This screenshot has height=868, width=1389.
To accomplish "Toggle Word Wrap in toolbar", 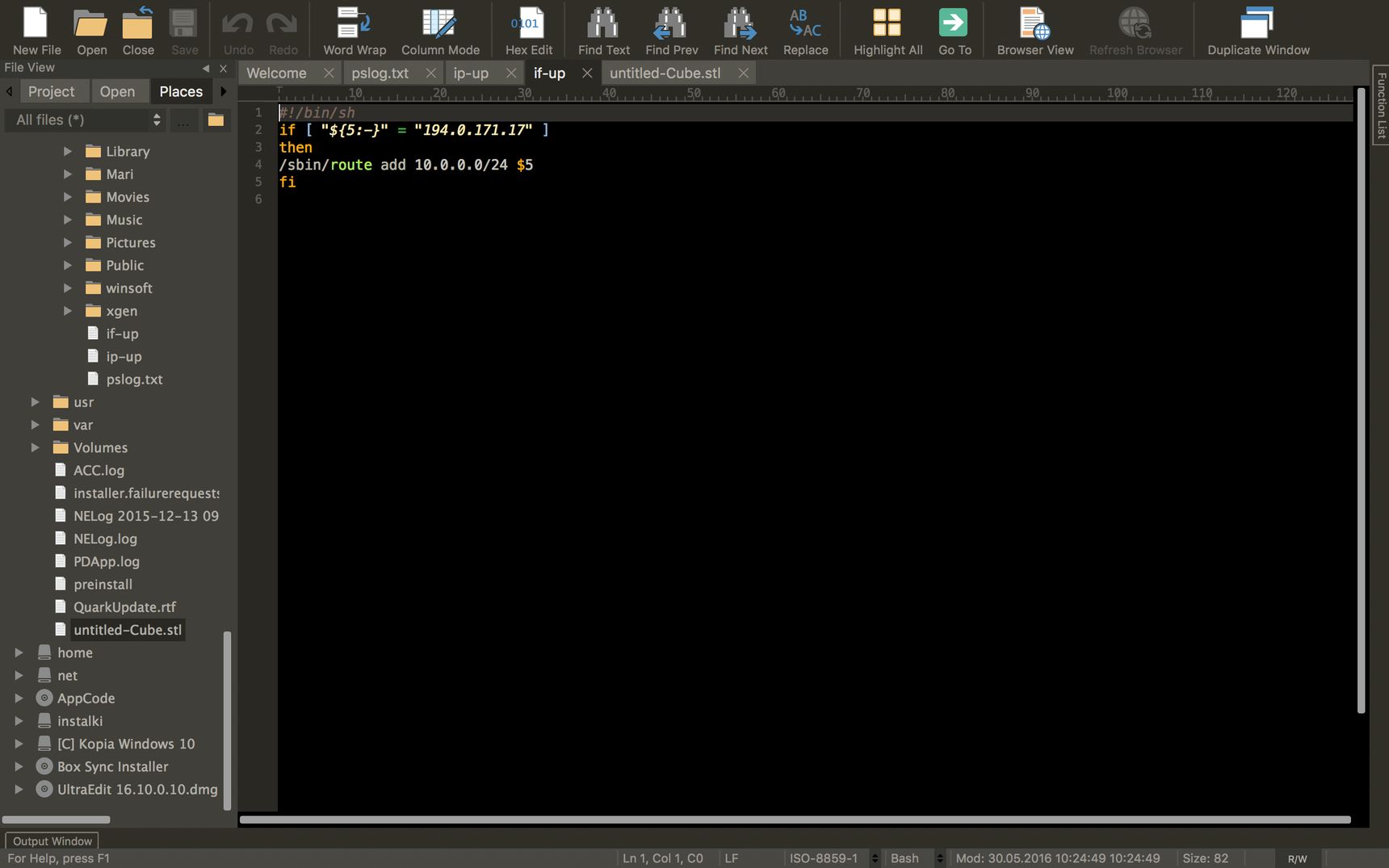I will tap(355, 31).
